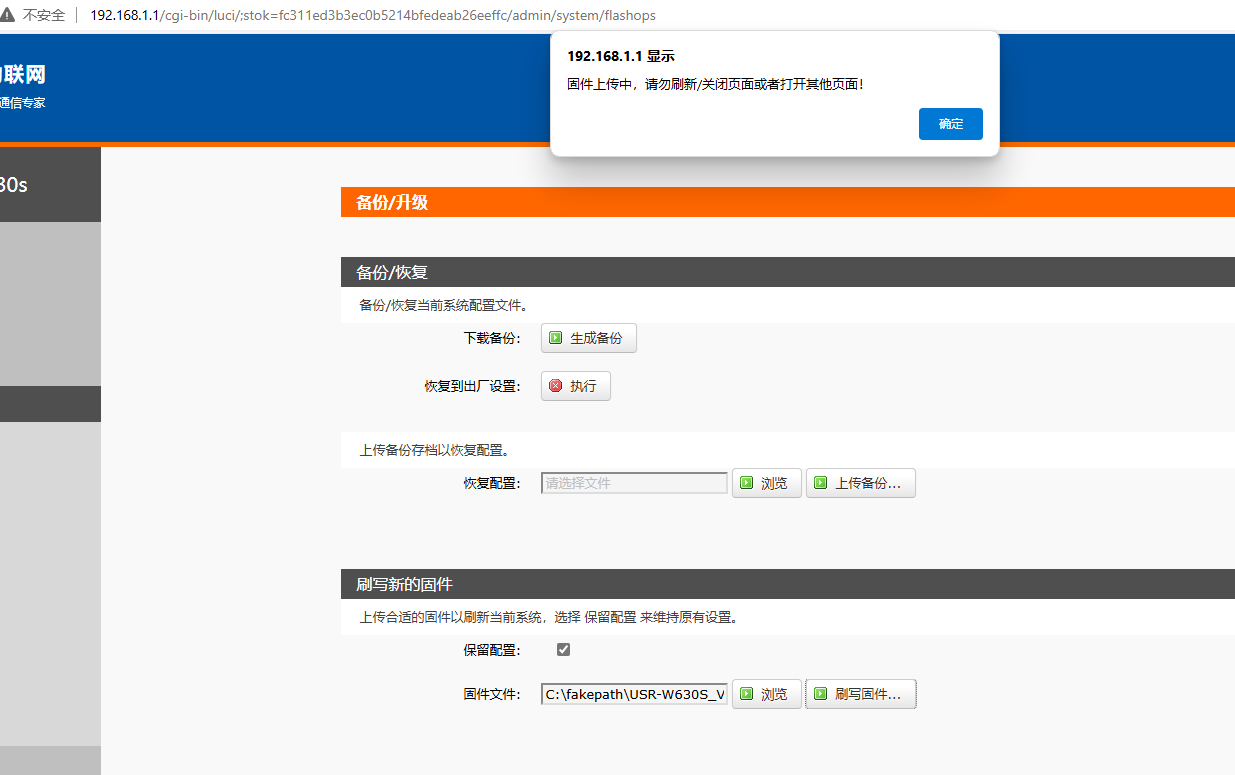Image resolution: width=1235 pixels, height=775 pixels.
Task: Open the second dark sidebar menu group
Action: [x=50, y=404]
